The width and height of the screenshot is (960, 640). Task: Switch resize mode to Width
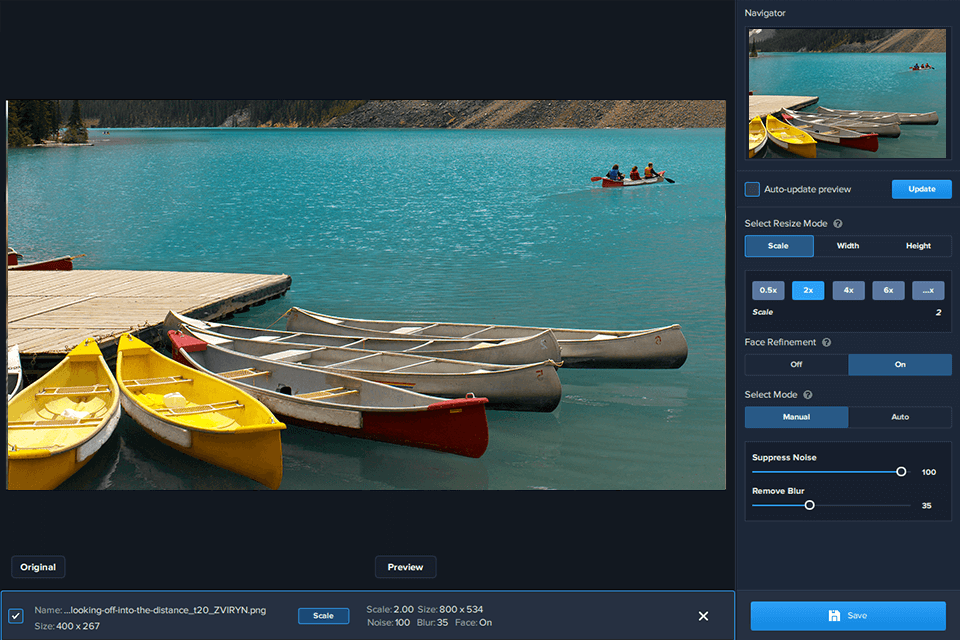tap(848, 246)
